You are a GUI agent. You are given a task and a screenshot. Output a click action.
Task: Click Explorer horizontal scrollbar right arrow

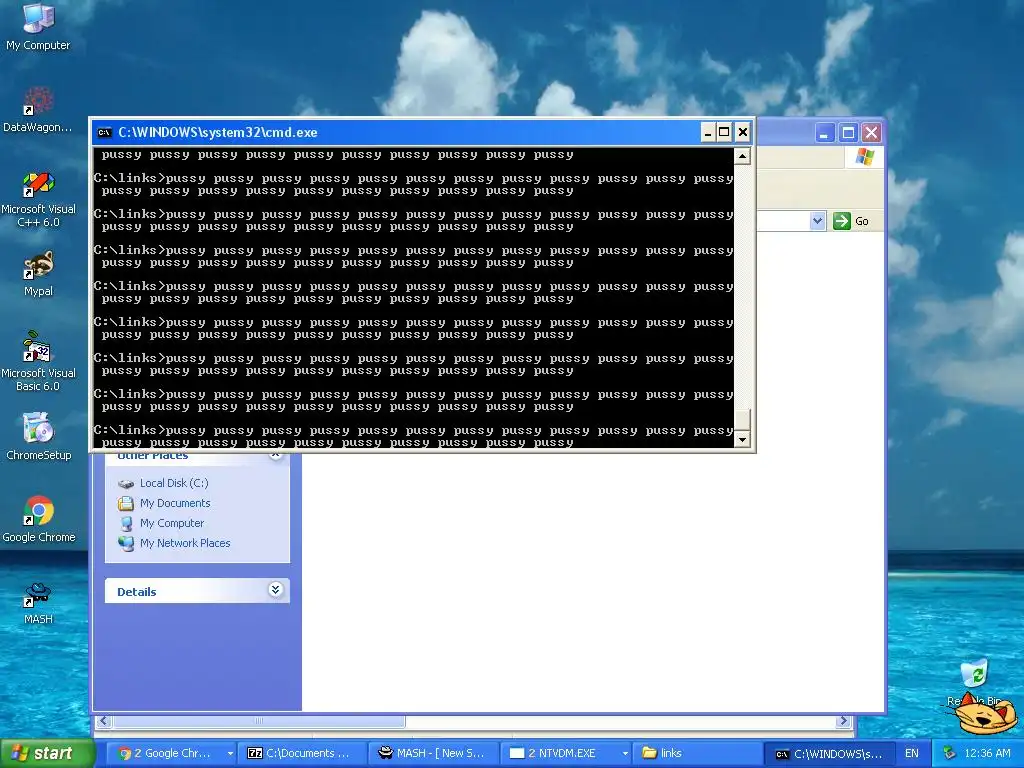point(843,721)
